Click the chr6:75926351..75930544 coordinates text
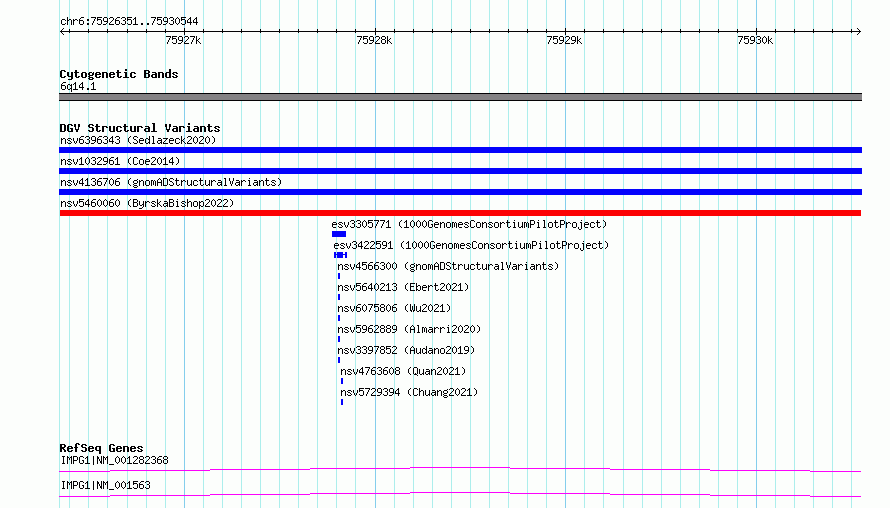890x508 pixels. tap(129, 22)
